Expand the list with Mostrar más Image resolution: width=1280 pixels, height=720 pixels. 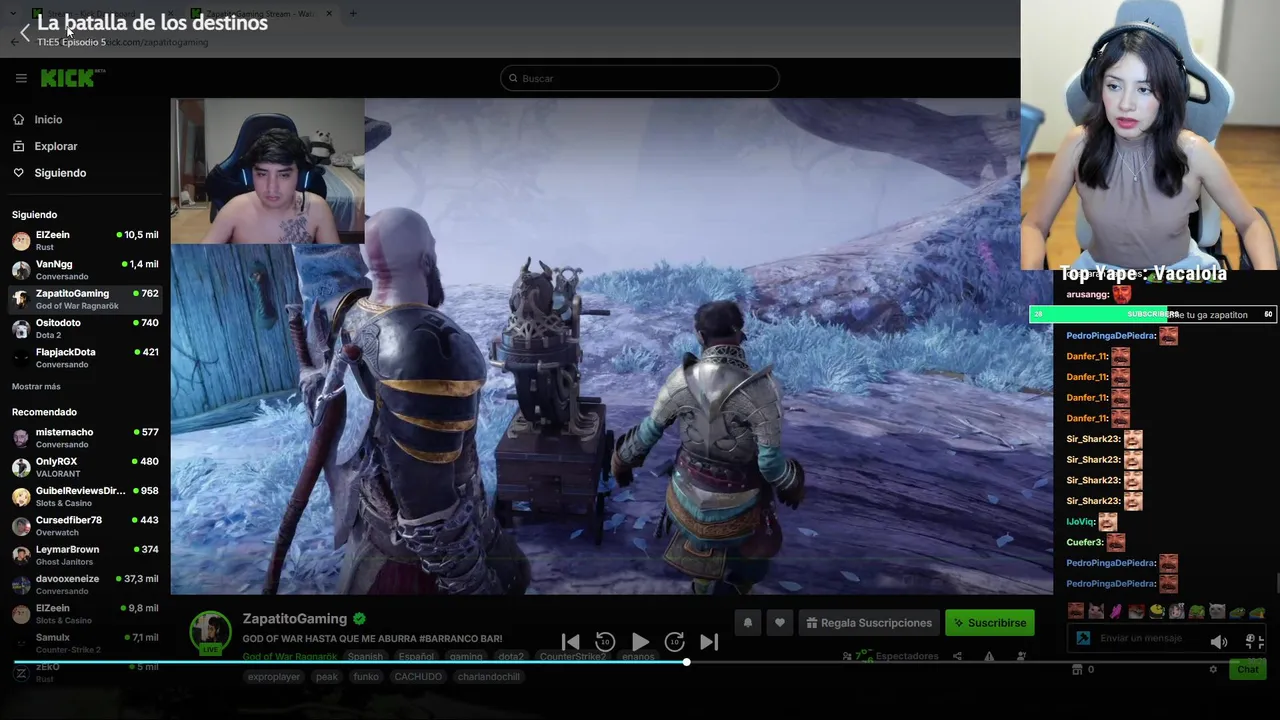[x=36, y=386]
